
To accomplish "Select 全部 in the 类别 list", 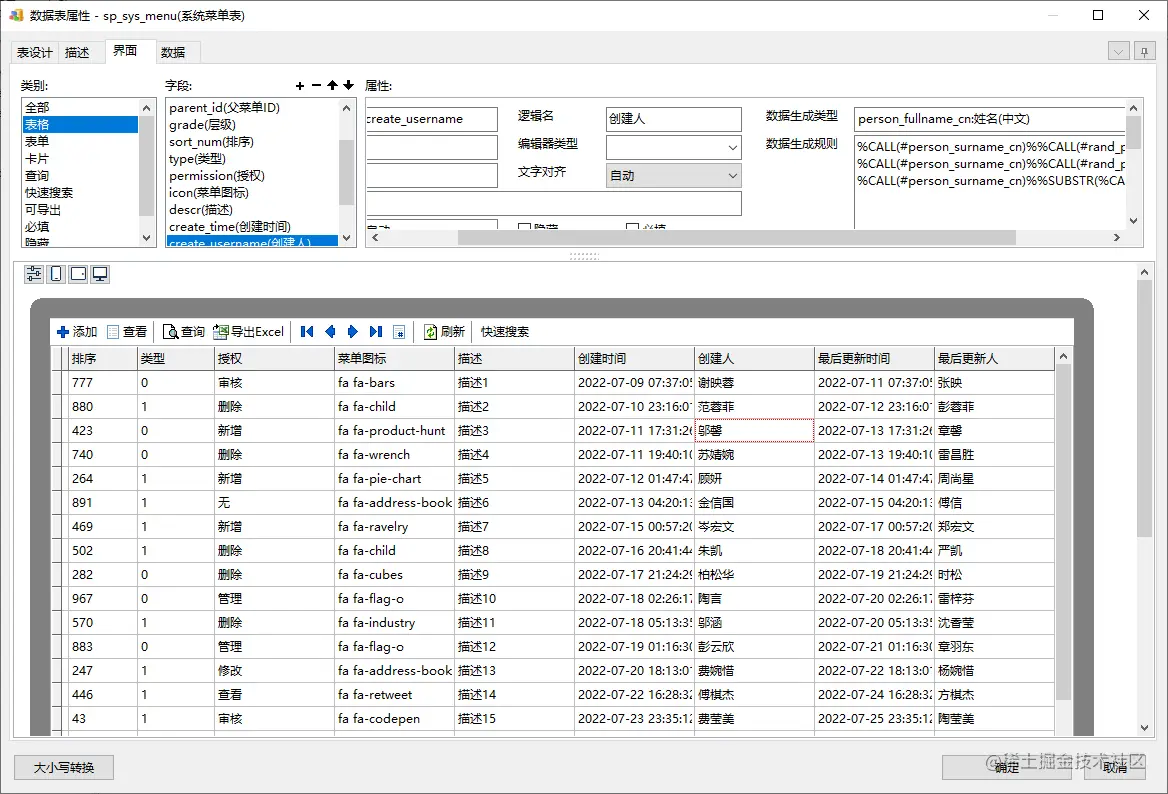I will pos(80,107).
